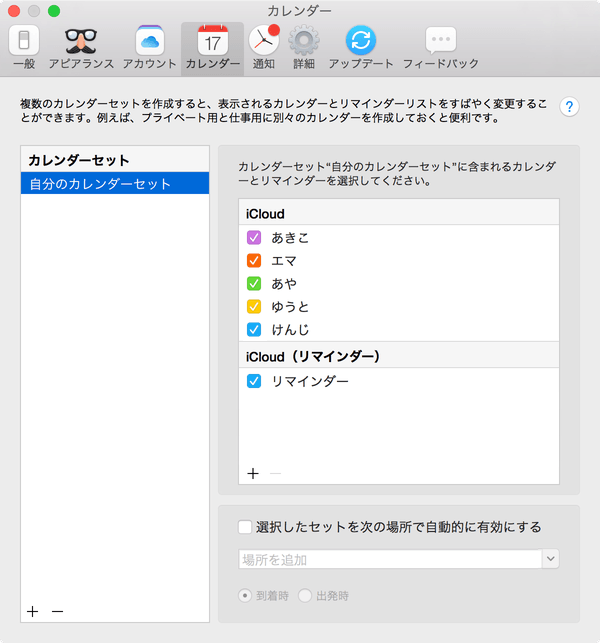Open the アカウント preferences pane
600x643 pixels.
(x=150, y=47)
